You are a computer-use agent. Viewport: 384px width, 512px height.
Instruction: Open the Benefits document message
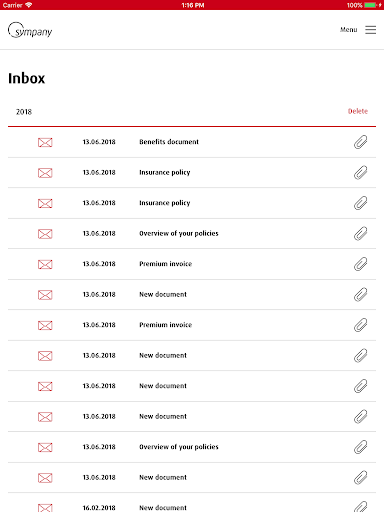(192, 142)
